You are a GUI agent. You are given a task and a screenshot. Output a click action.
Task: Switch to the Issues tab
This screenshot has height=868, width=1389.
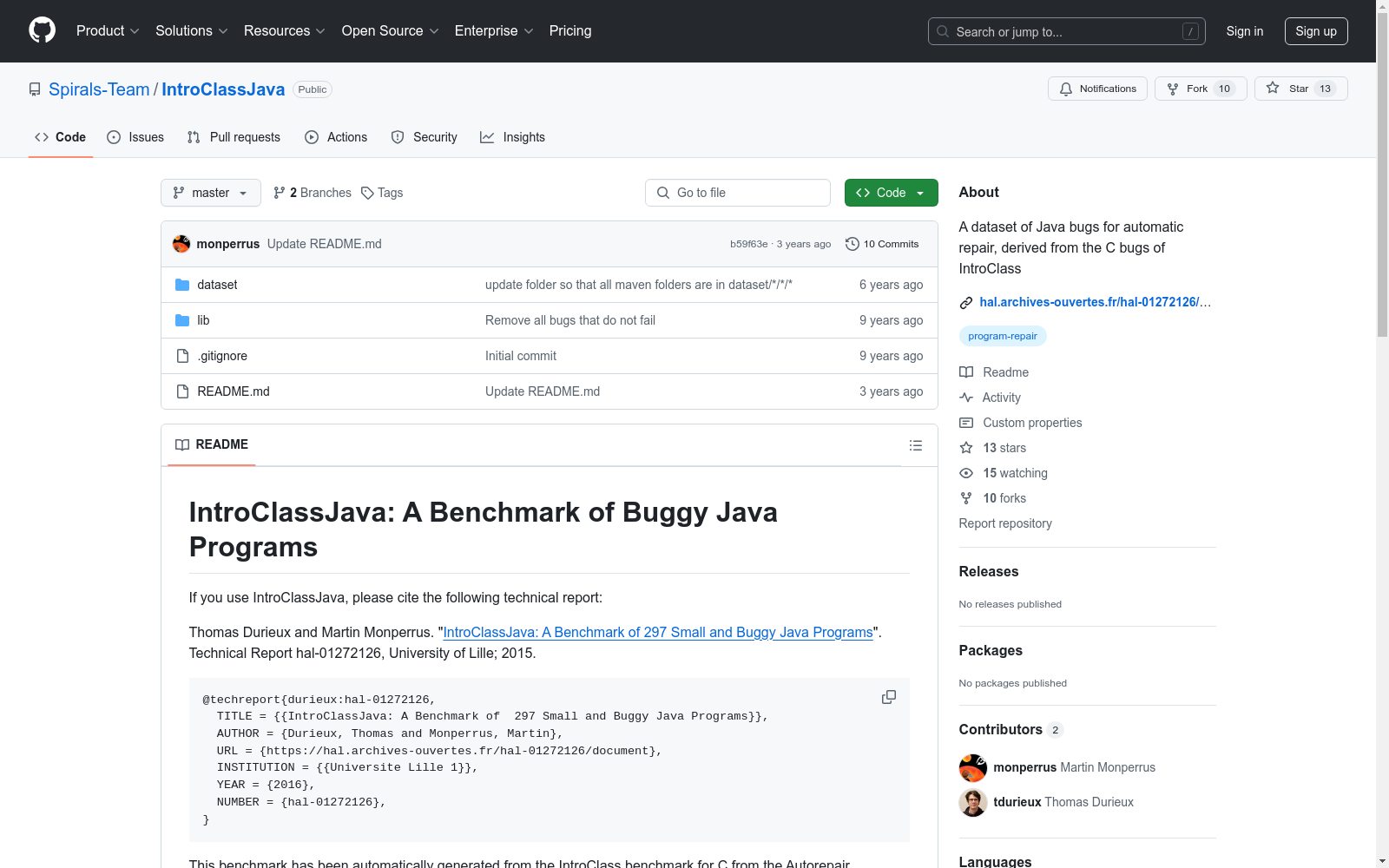(135, 137)
